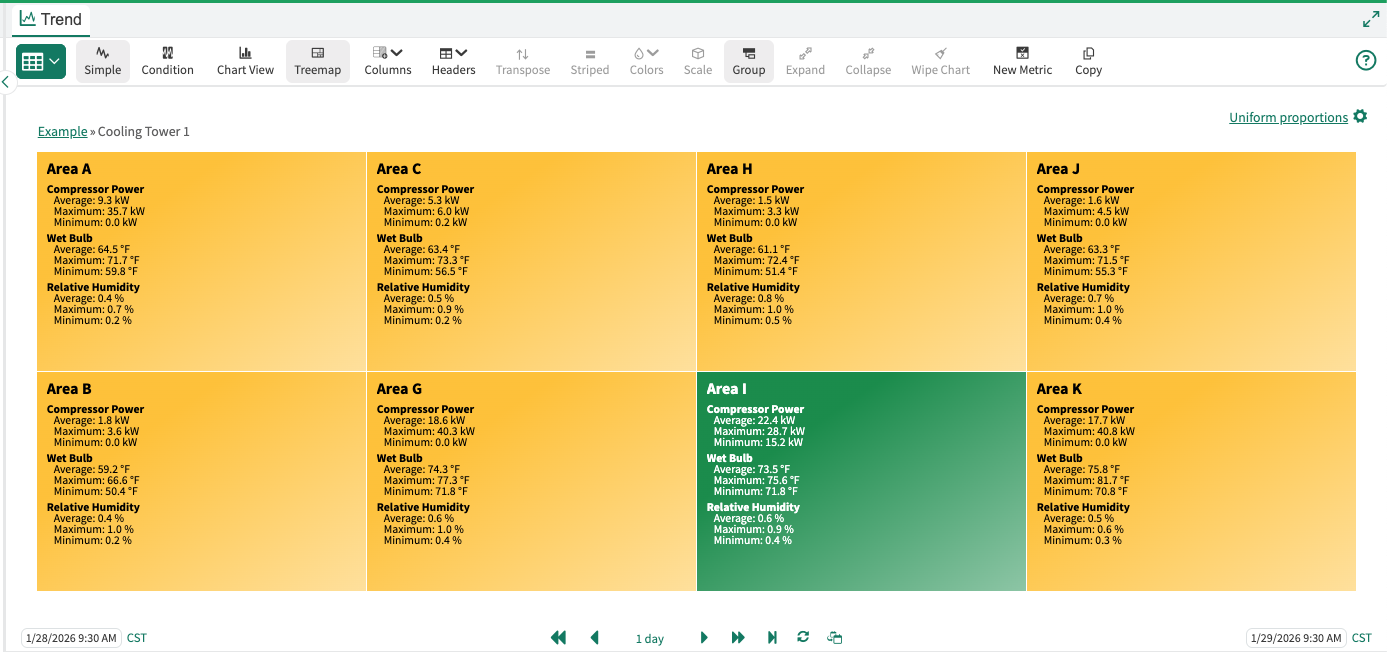Select the Area A treemap tile
Image resolution: width=1387 pixels, height=652 pixels.
[x=201, y=261]
